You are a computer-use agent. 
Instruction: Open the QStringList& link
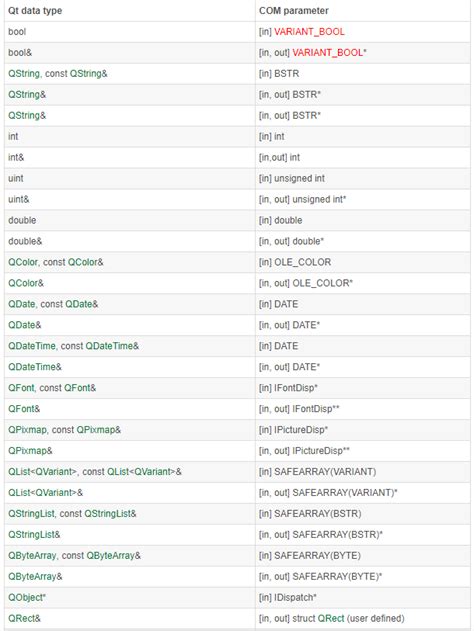(x=34, y=534)
